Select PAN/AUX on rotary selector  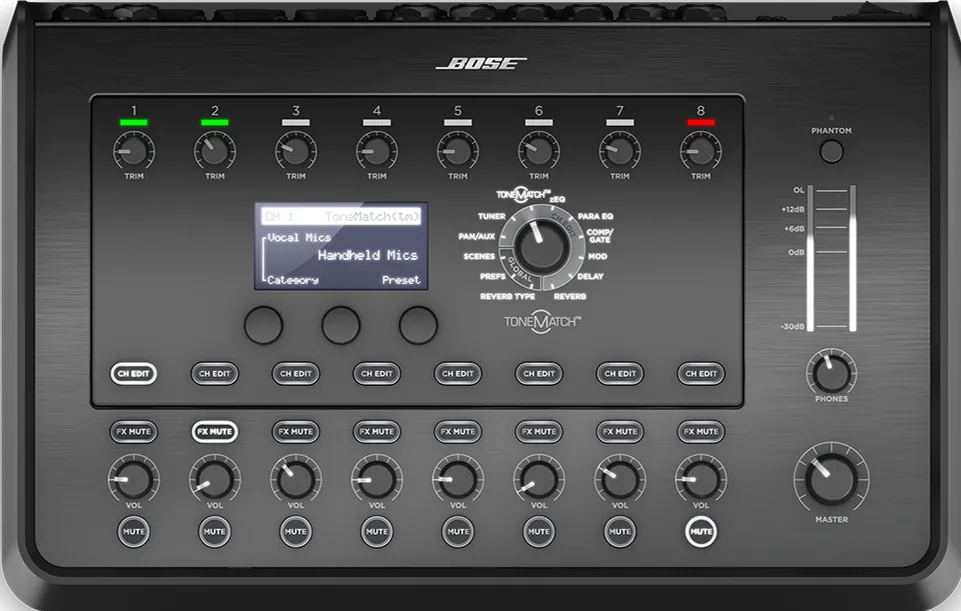477,237
